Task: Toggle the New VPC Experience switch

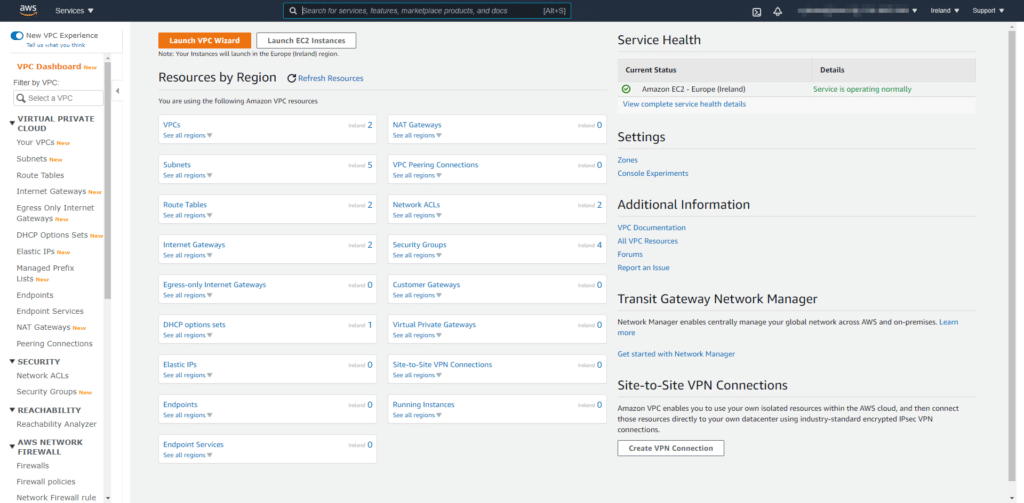Action: coord(17,35)
